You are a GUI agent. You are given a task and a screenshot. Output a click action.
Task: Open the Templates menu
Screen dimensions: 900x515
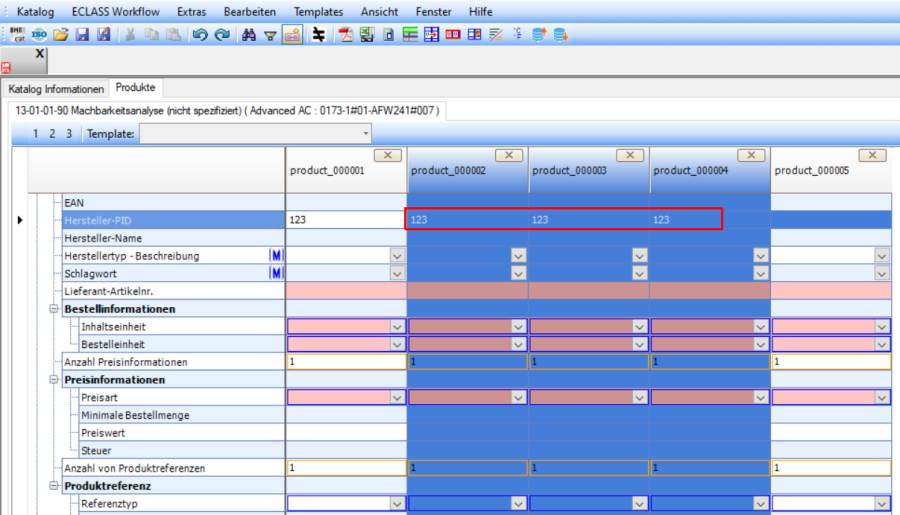318,11
